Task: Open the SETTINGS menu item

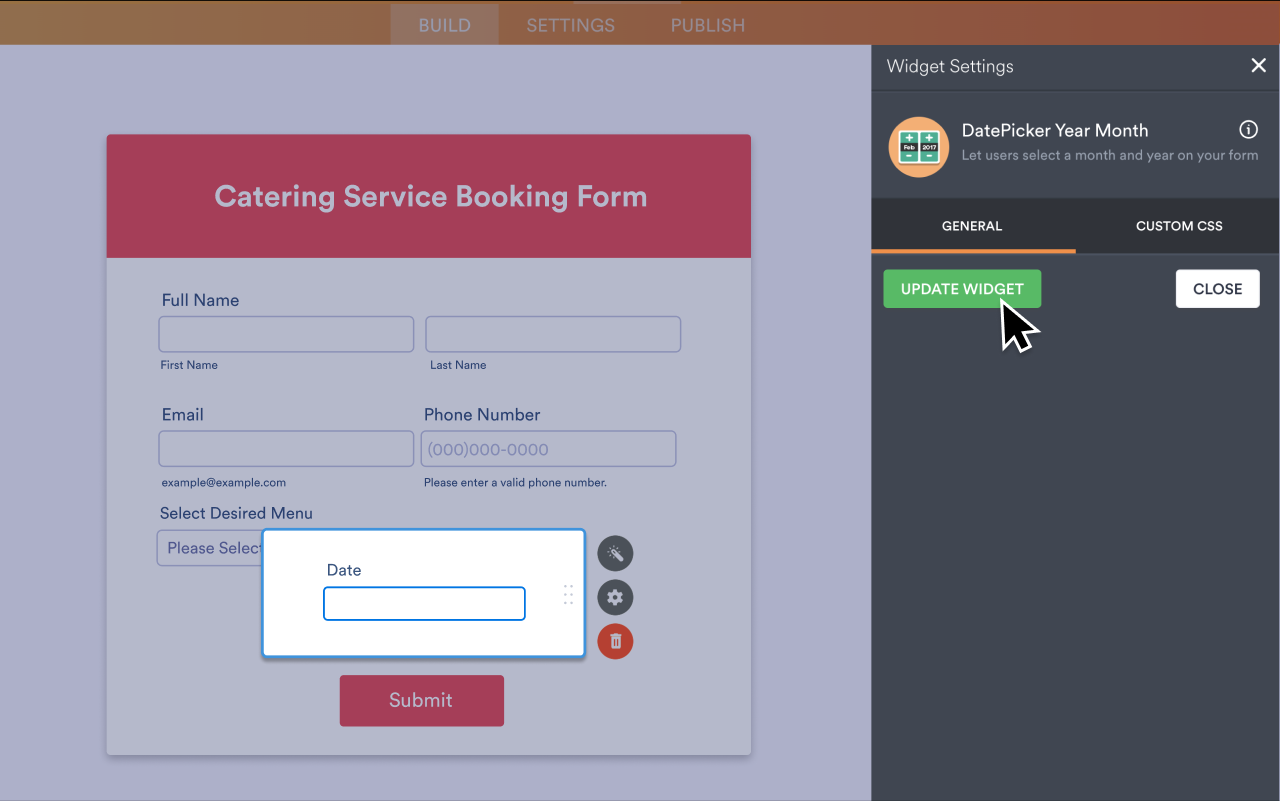Action: (x=570, y=24)
